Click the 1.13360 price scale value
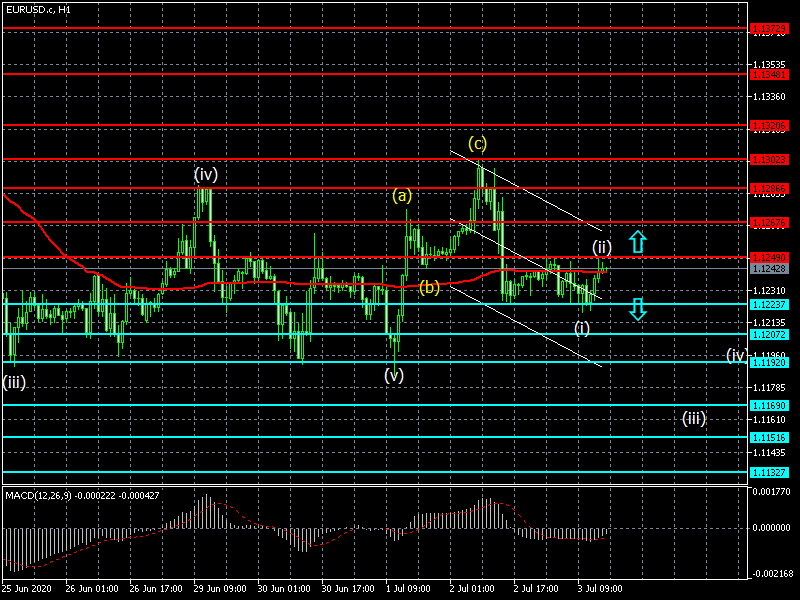The image size is (800, 600). tap(769, 96)
